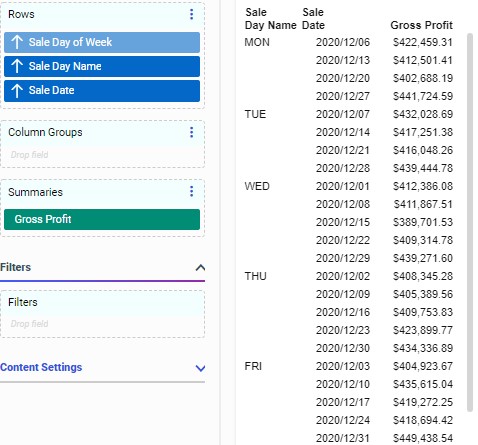This screenshot has height=445, width=478.
Task: Click the gross profit value $449,438.54
Action: pyautogui.click(x=423, y=438)
